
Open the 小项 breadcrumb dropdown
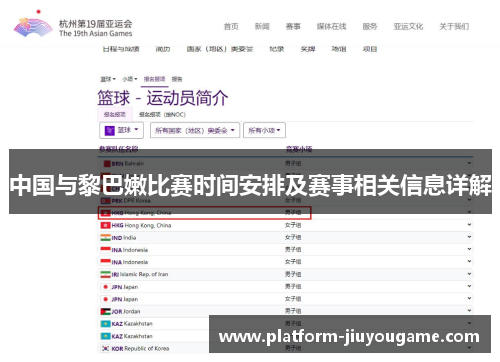tap(129, 79)
